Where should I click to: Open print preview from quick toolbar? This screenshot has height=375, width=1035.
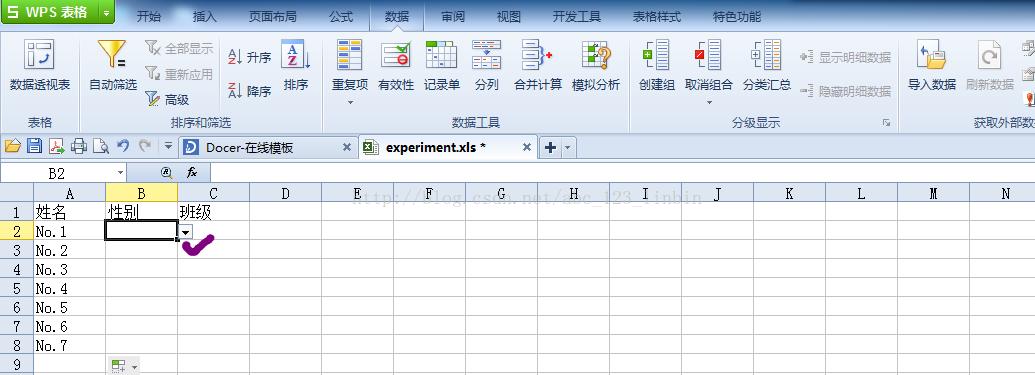[100, 147]
